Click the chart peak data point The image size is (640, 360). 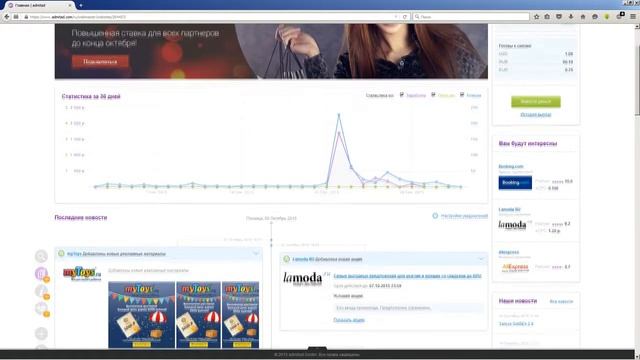click(339, 116)
